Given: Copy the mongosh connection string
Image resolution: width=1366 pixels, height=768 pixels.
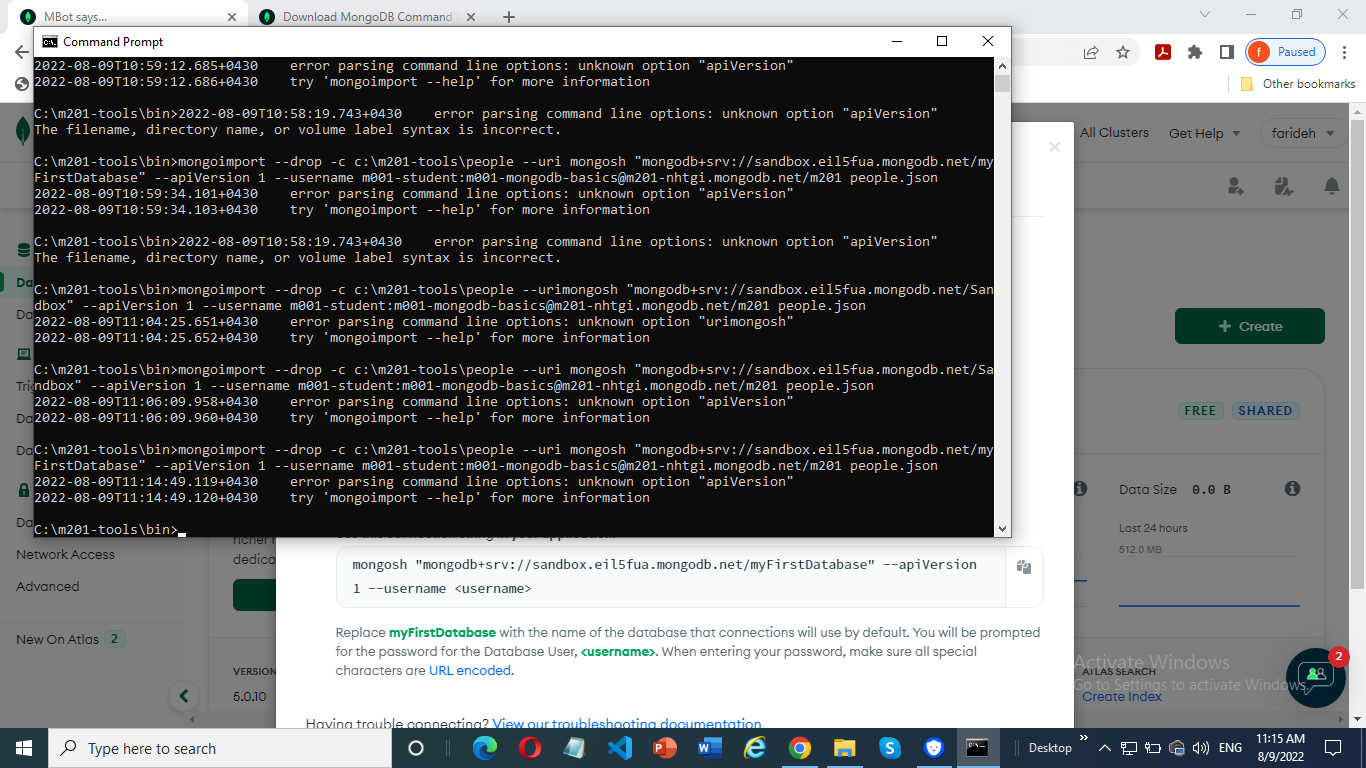Looking at the screenshot, I should 1023,565.
